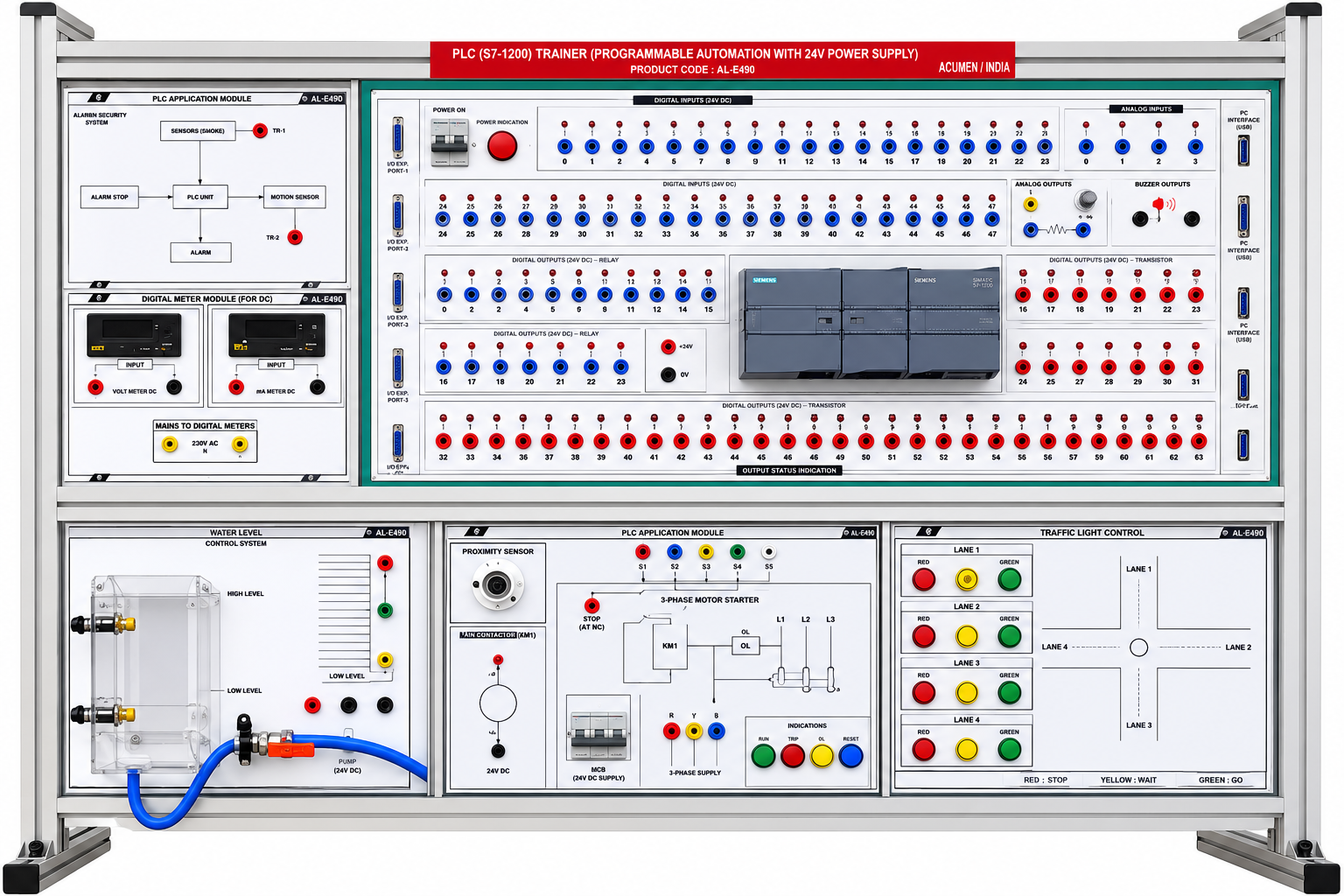Viewport: 1344px width, 896px height.
Task: Click Lane 1 yellow traffic light
Action: pyautogui.click(x=967, y=579)
